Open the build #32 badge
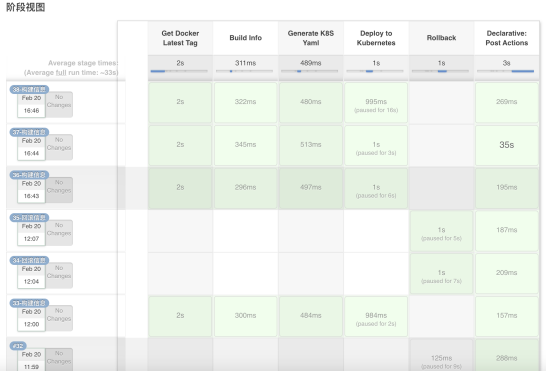Image resolution: width=546 pixels, height=378 pixels. (x=18, y=346)
